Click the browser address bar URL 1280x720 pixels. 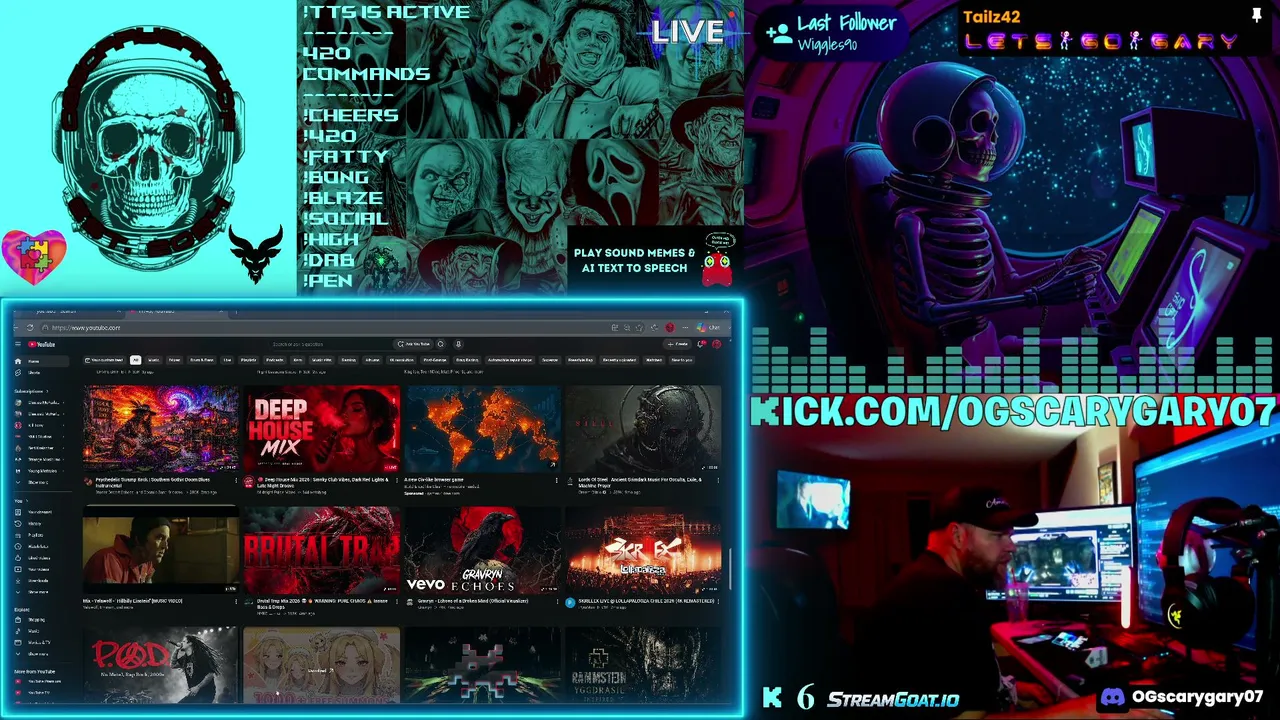86,328
